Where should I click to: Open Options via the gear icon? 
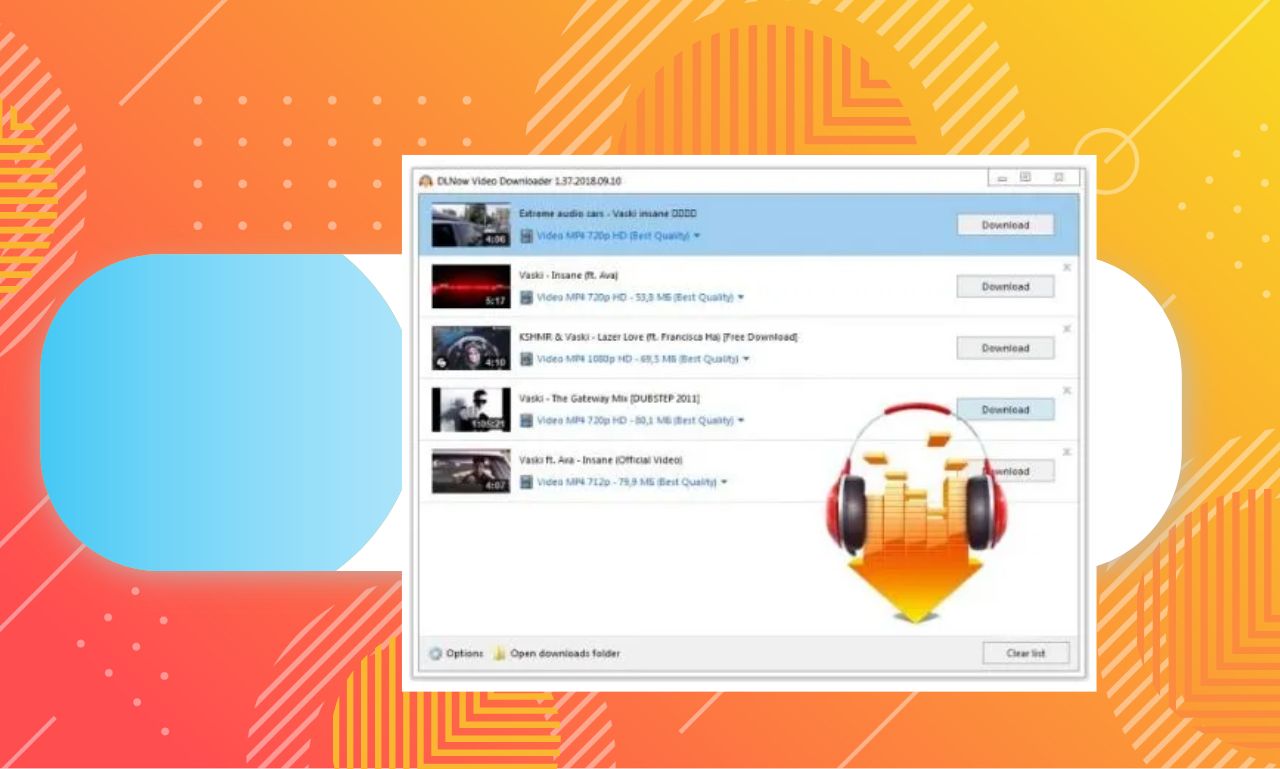coord(436,654)
